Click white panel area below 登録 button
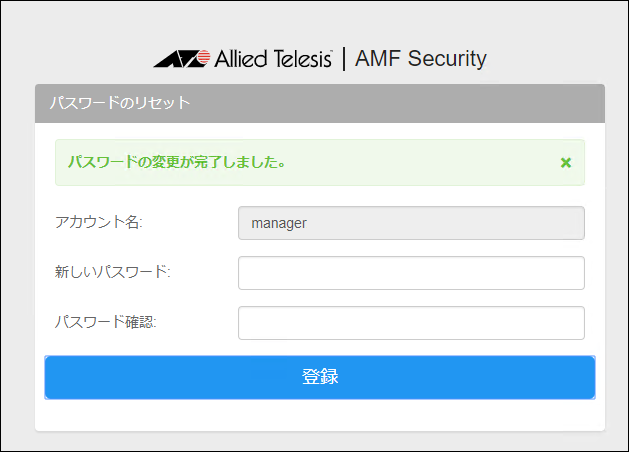The width and height of the screenshot is (629, 452). coord(320,415)
